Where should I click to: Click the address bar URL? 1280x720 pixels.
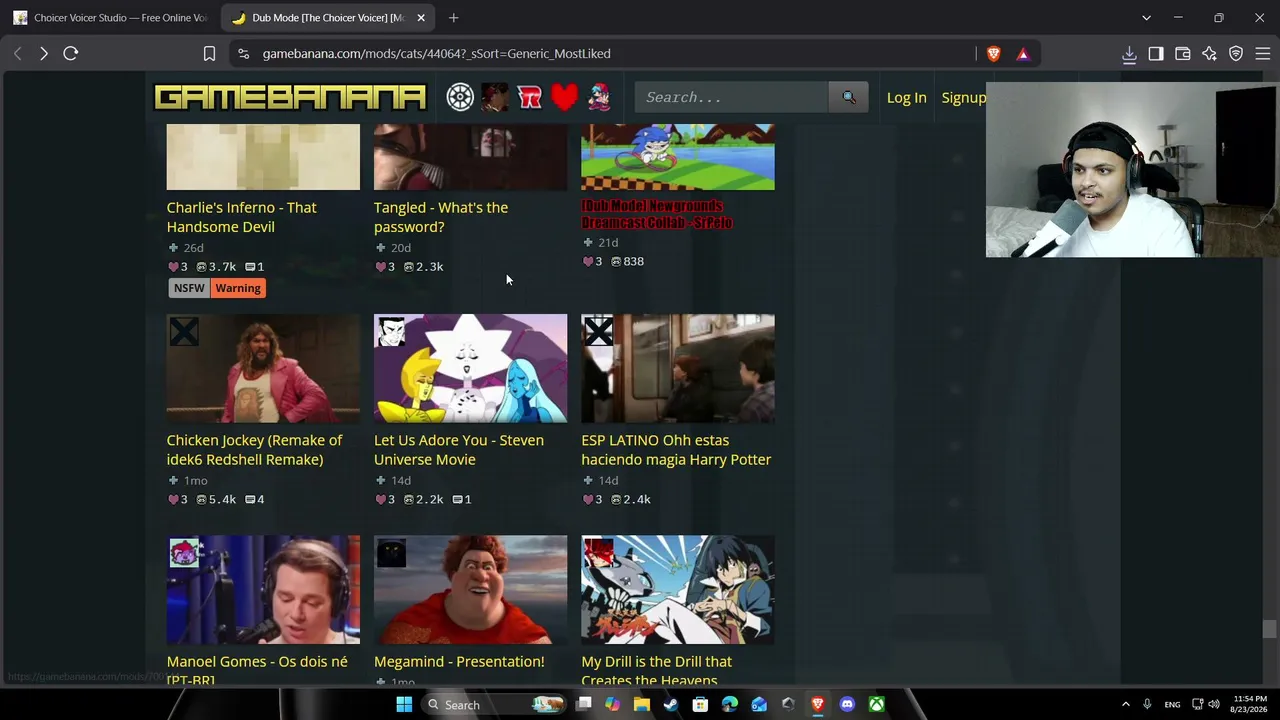coord(436,53)
